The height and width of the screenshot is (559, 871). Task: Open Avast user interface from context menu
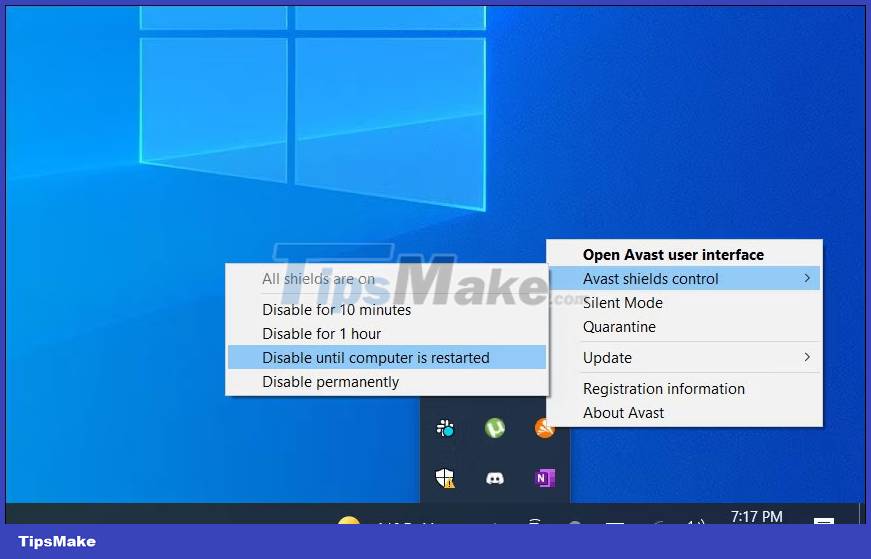tap(684, 254)
